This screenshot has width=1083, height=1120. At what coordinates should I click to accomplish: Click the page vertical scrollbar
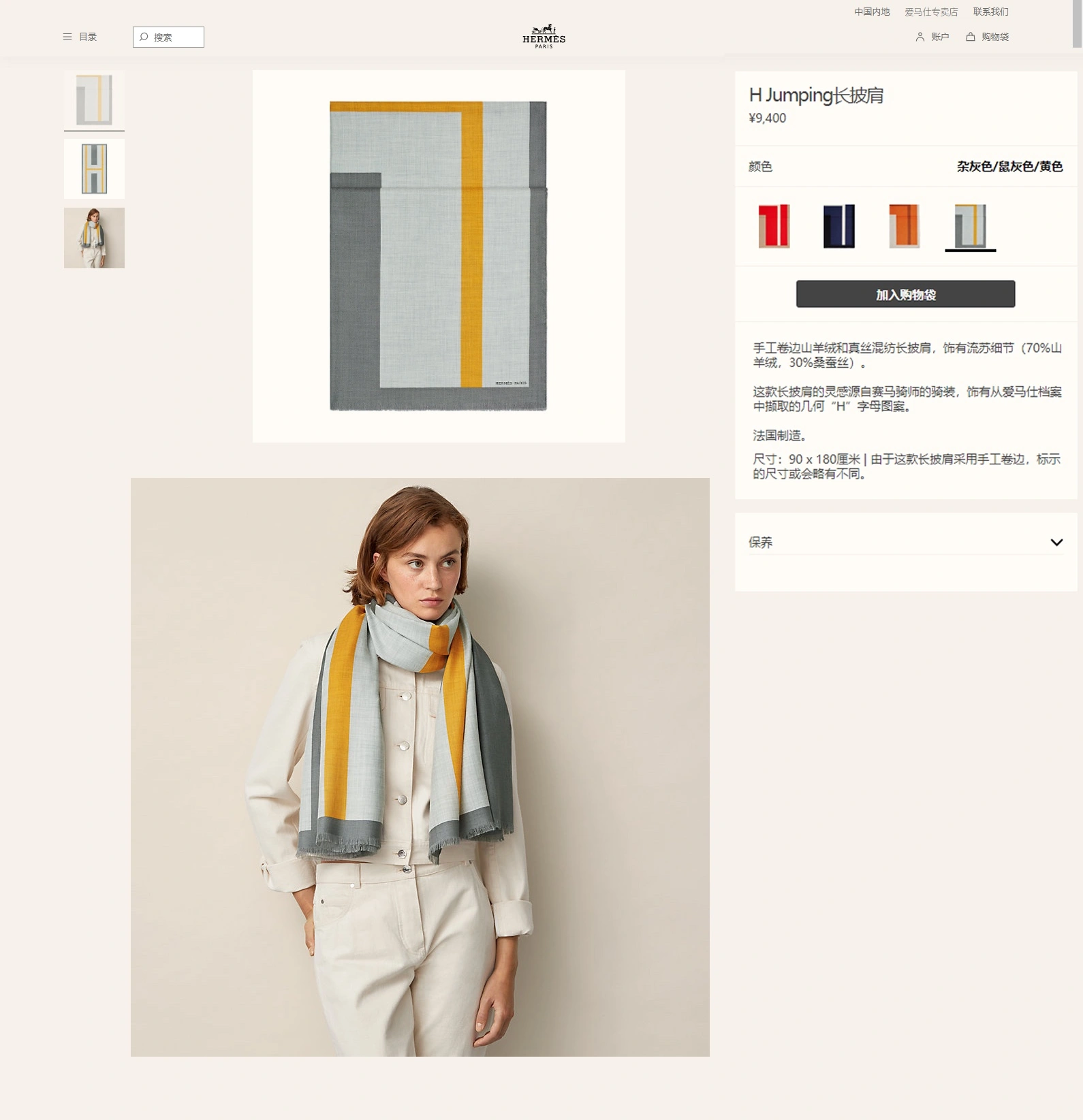click(x=1078, y=24)
